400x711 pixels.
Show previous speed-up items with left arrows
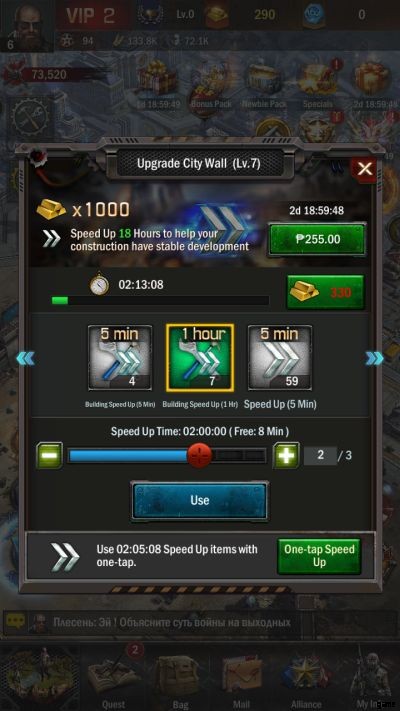click(25, 359)
